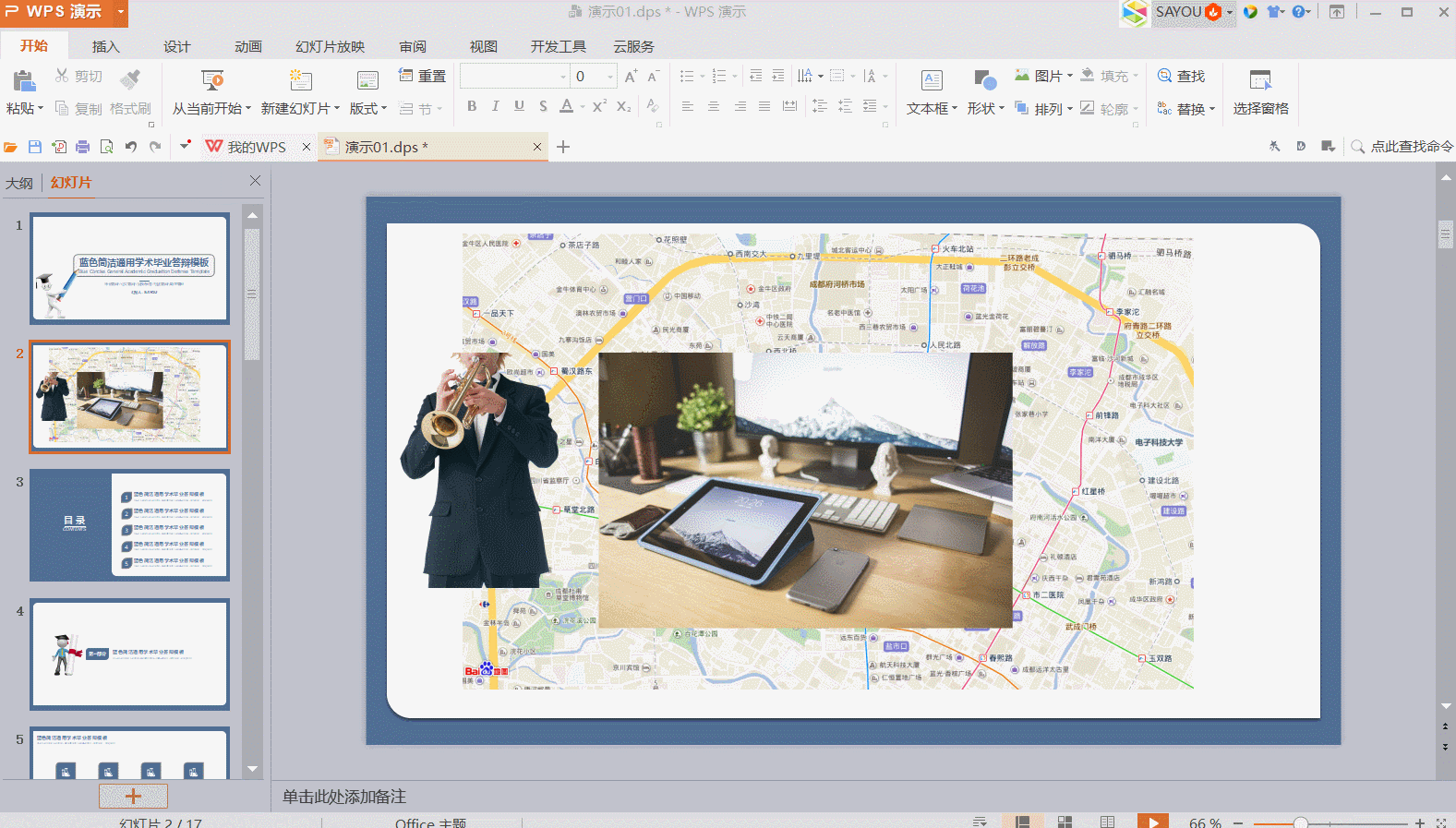
Task: Click the 从当前开始 slideshow icon
Action: [x=212, y=79]
